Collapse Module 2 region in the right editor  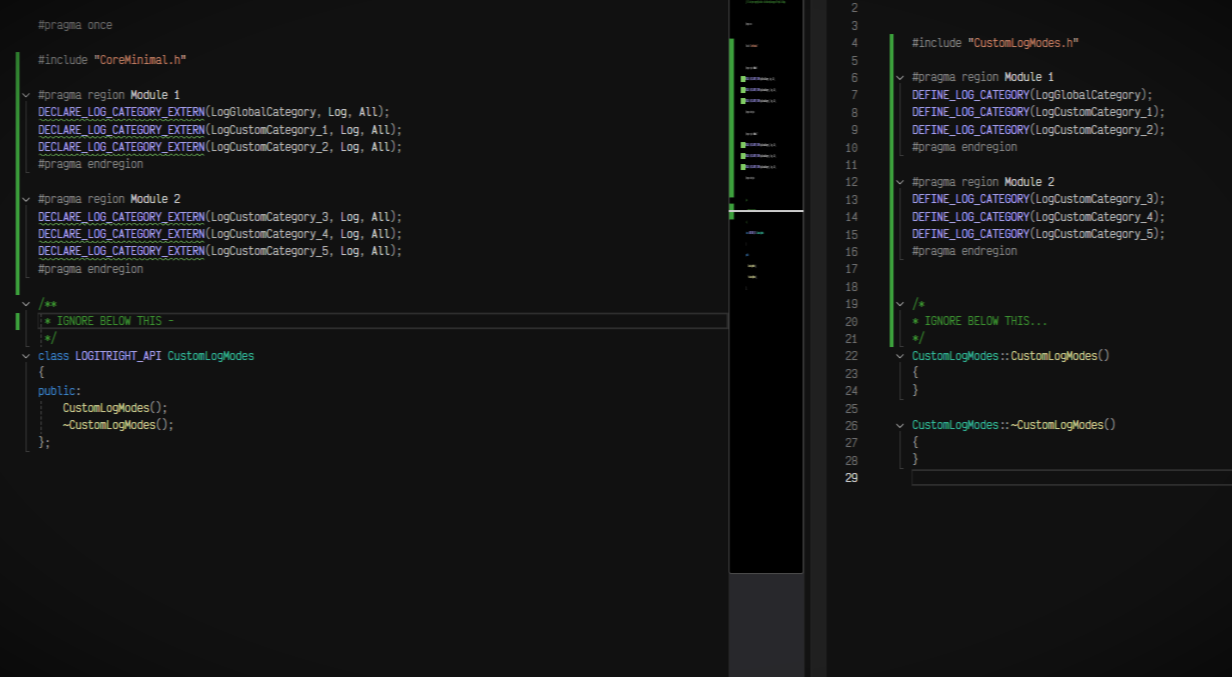pyautogui.click(x=898, y=181)
